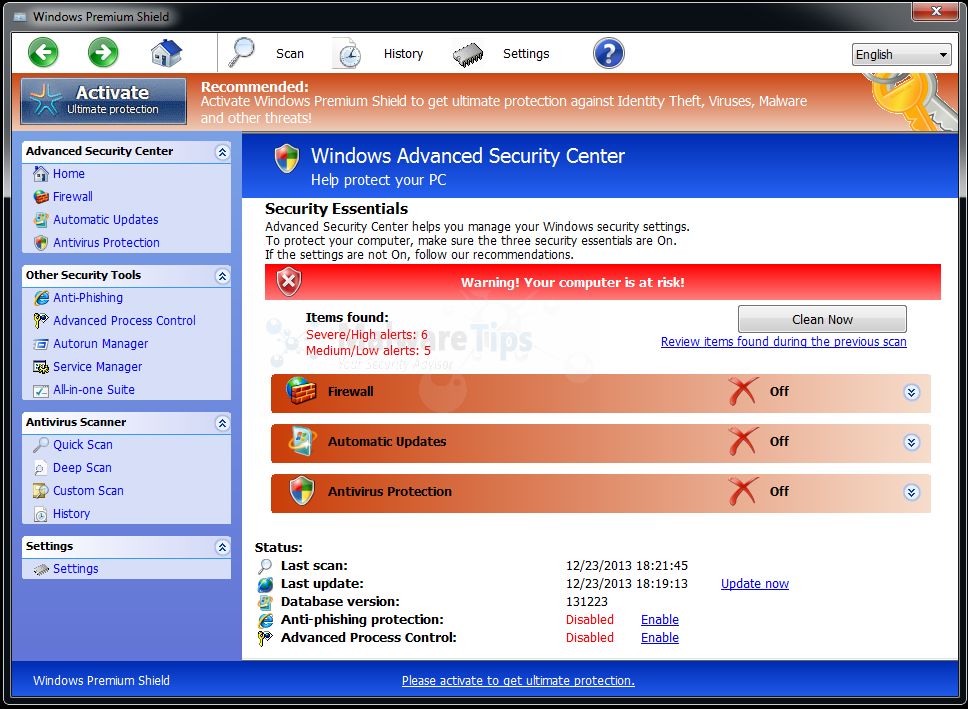Image resolution: width=968 pixels, height=709 pixels.
Task: Click the magnifier icon beside Last scan
Action: (x=265, y=566)
